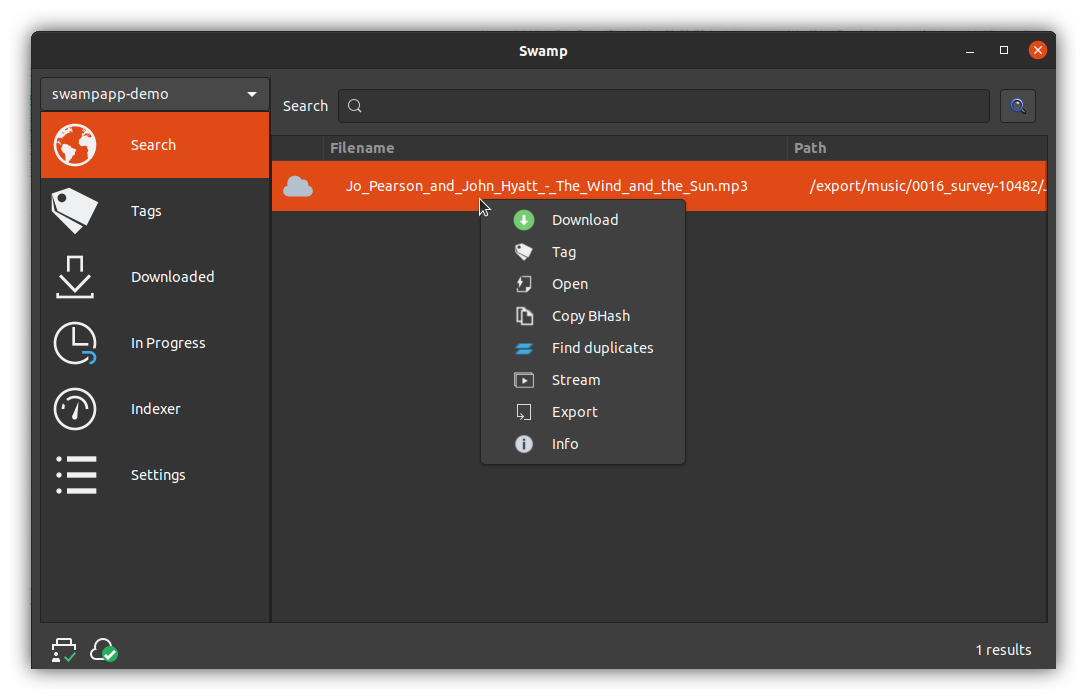Choose Open from the context menu
Screen dimensions: 1086x699
click(583, 284)
